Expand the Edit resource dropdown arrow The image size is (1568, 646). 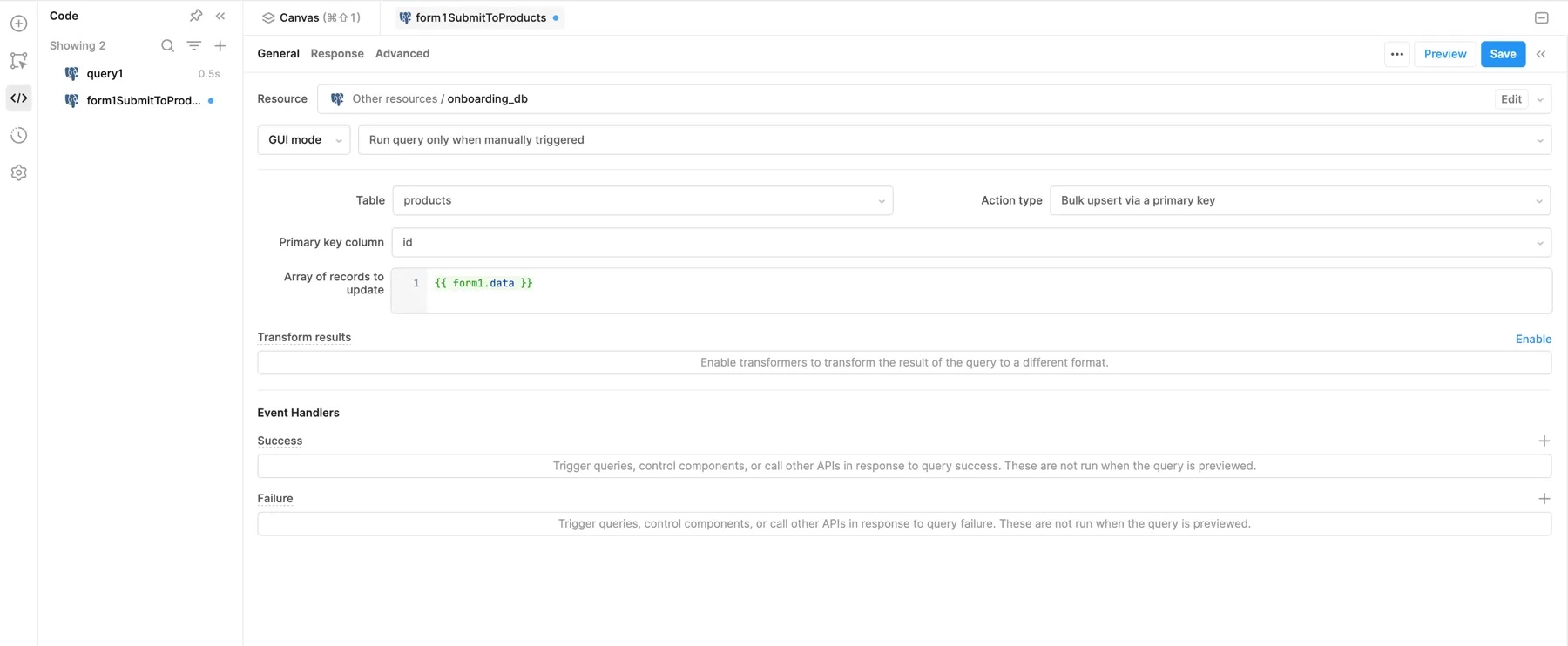[1540, 99]
